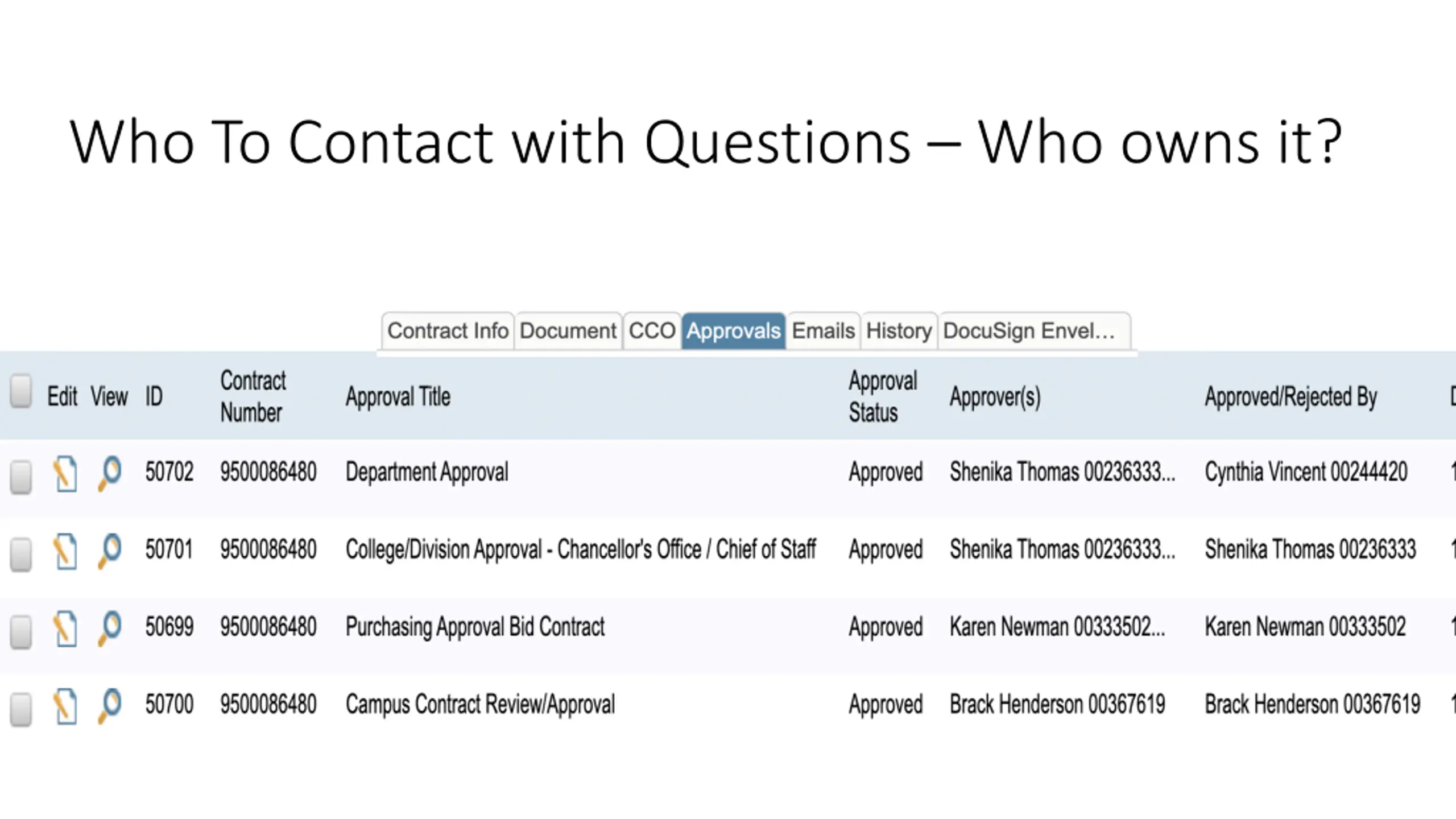Click the Emails tab
The height and width of the screenshot is (819, 1456).
coord(823,330)
